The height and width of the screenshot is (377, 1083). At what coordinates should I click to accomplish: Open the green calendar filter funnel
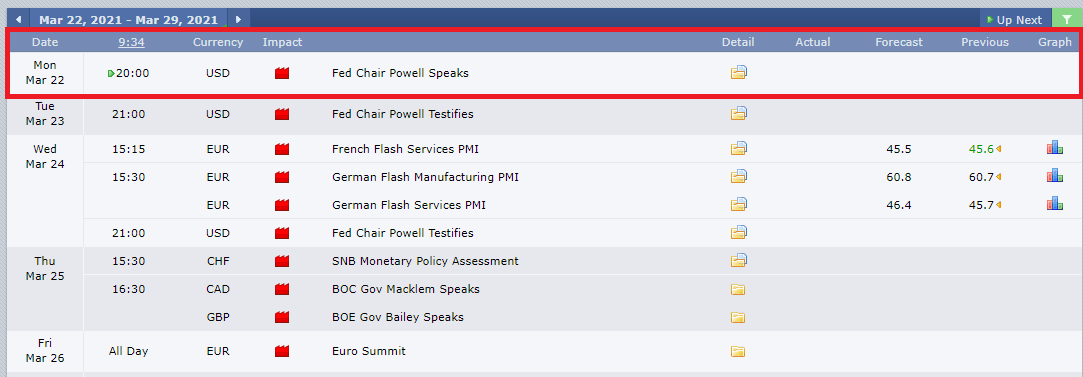click(1067, 19)
